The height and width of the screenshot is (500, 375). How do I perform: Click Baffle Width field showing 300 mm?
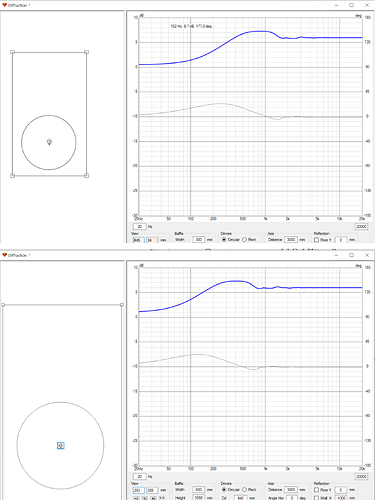point(198,240)
